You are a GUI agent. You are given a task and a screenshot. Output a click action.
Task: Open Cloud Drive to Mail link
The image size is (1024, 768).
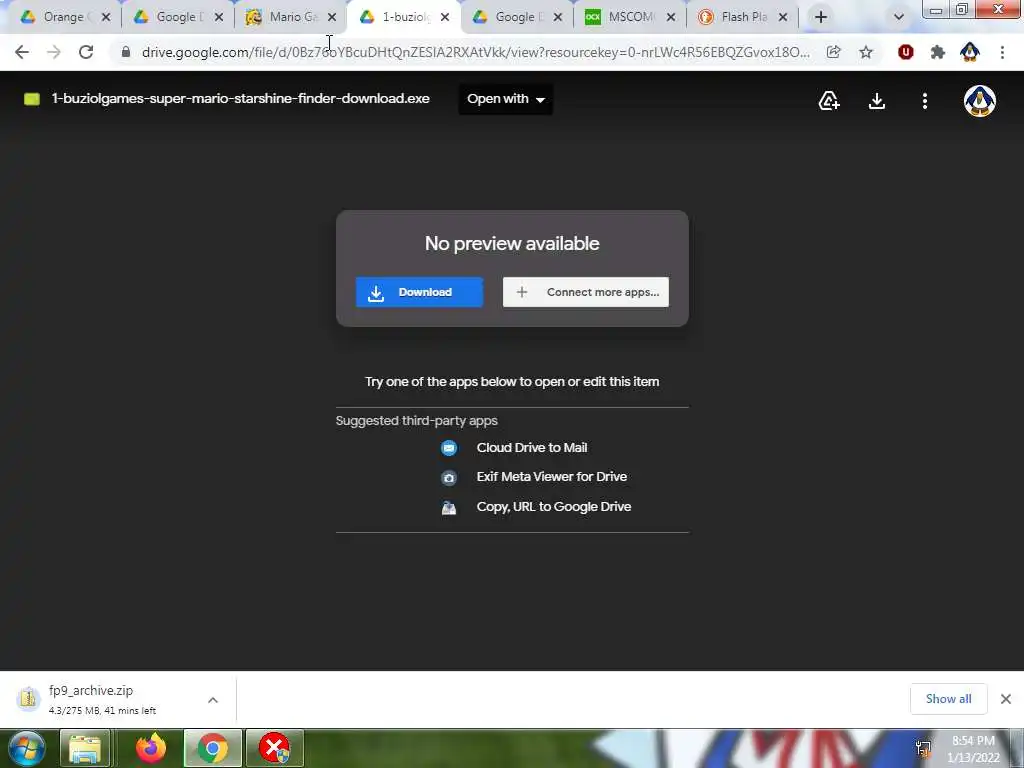[x=532, y=448]
